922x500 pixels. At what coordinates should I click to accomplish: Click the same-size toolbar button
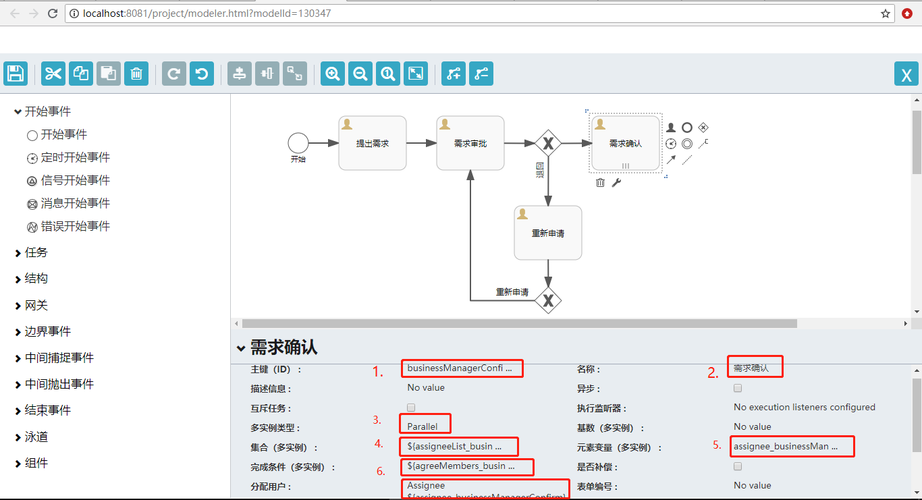[295, 74]
